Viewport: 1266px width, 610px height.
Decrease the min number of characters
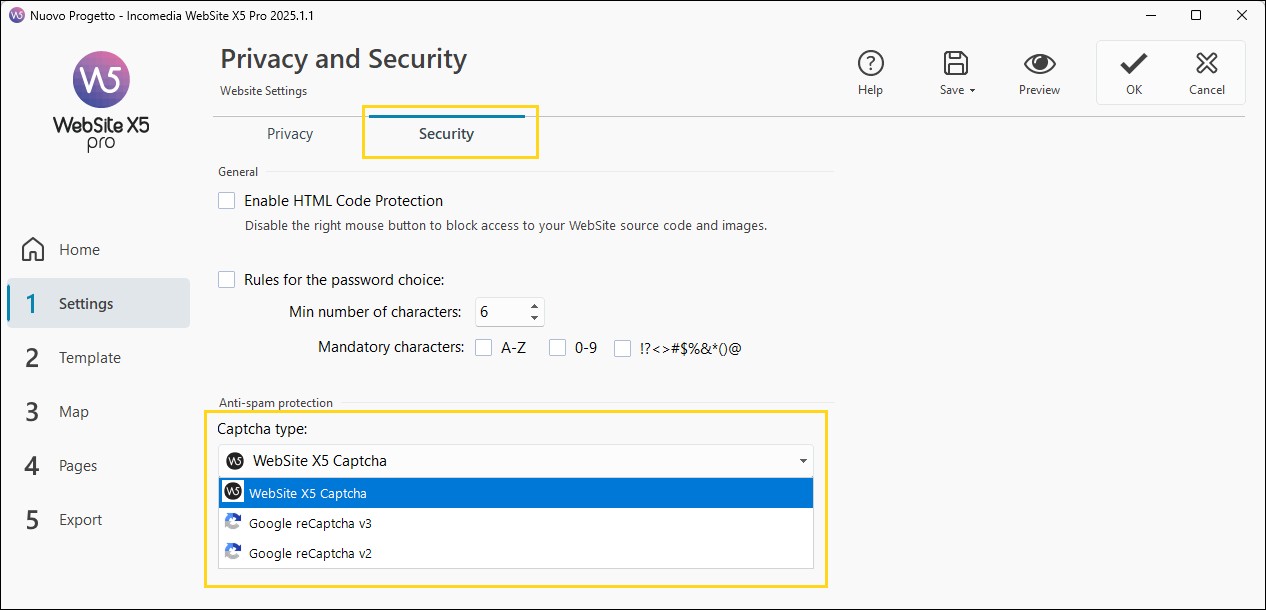[x=535, y=319]
